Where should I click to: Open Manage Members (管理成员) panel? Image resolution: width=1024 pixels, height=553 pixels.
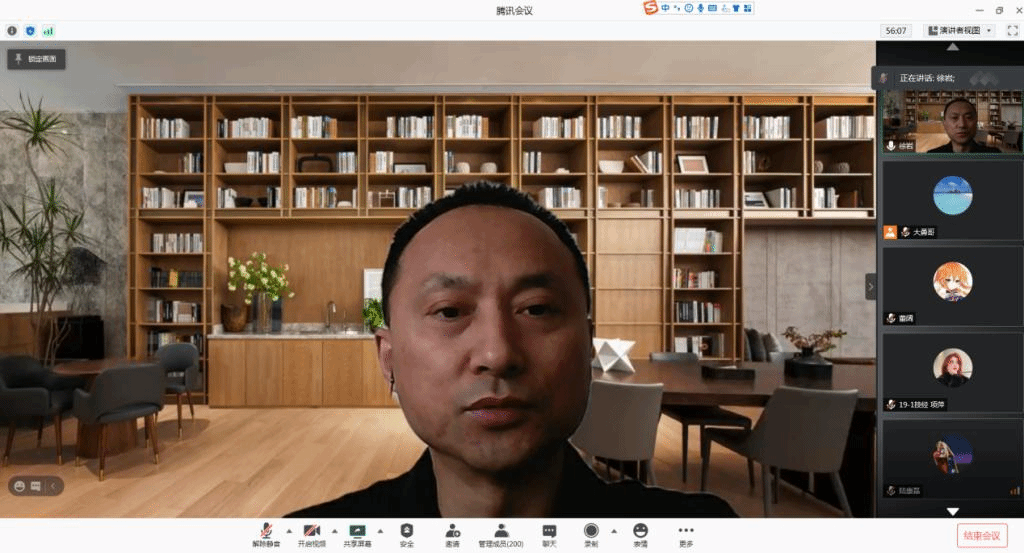pyautogui.click(x=500, y=534)
